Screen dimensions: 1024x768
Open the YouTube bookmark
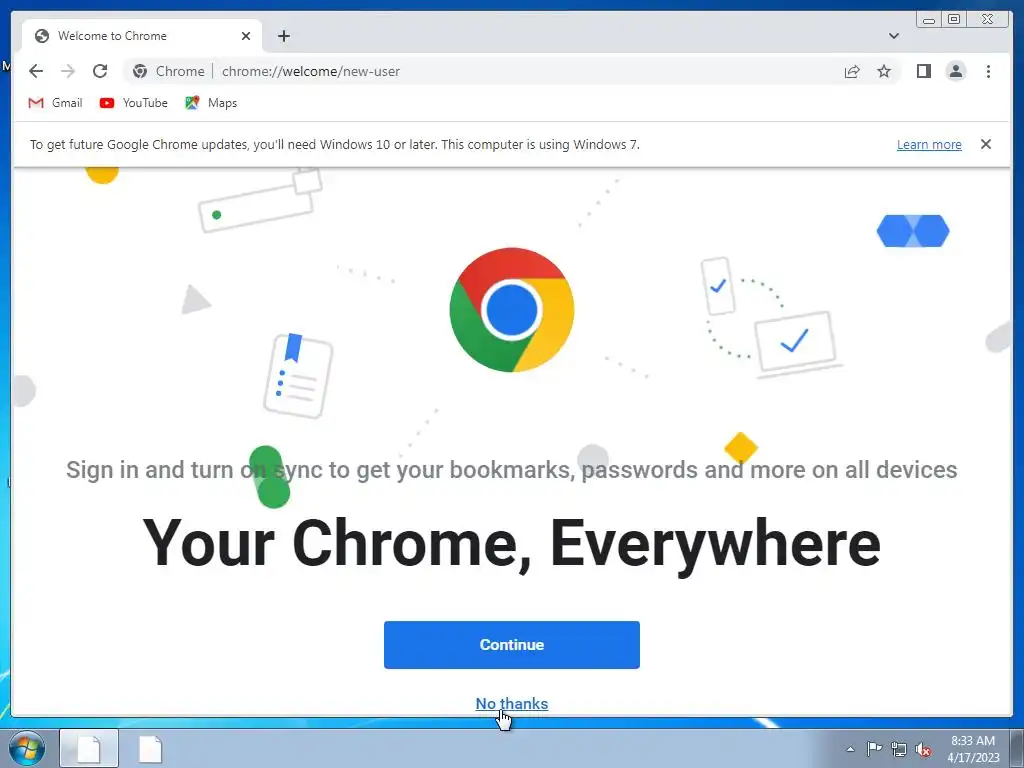coord(134,103)
